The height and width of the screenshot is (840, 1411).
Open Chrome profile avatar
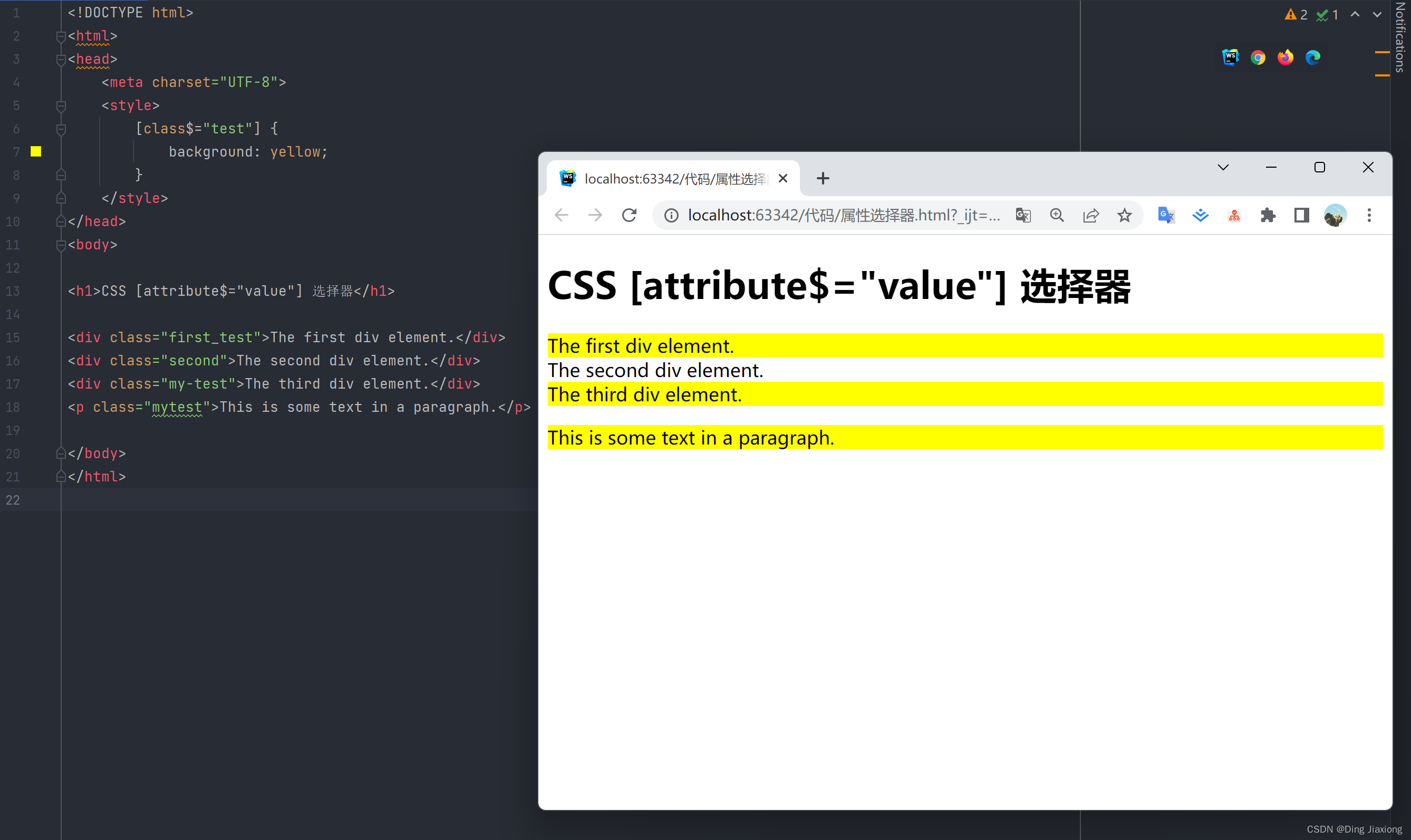click(x=1335, y=216)
